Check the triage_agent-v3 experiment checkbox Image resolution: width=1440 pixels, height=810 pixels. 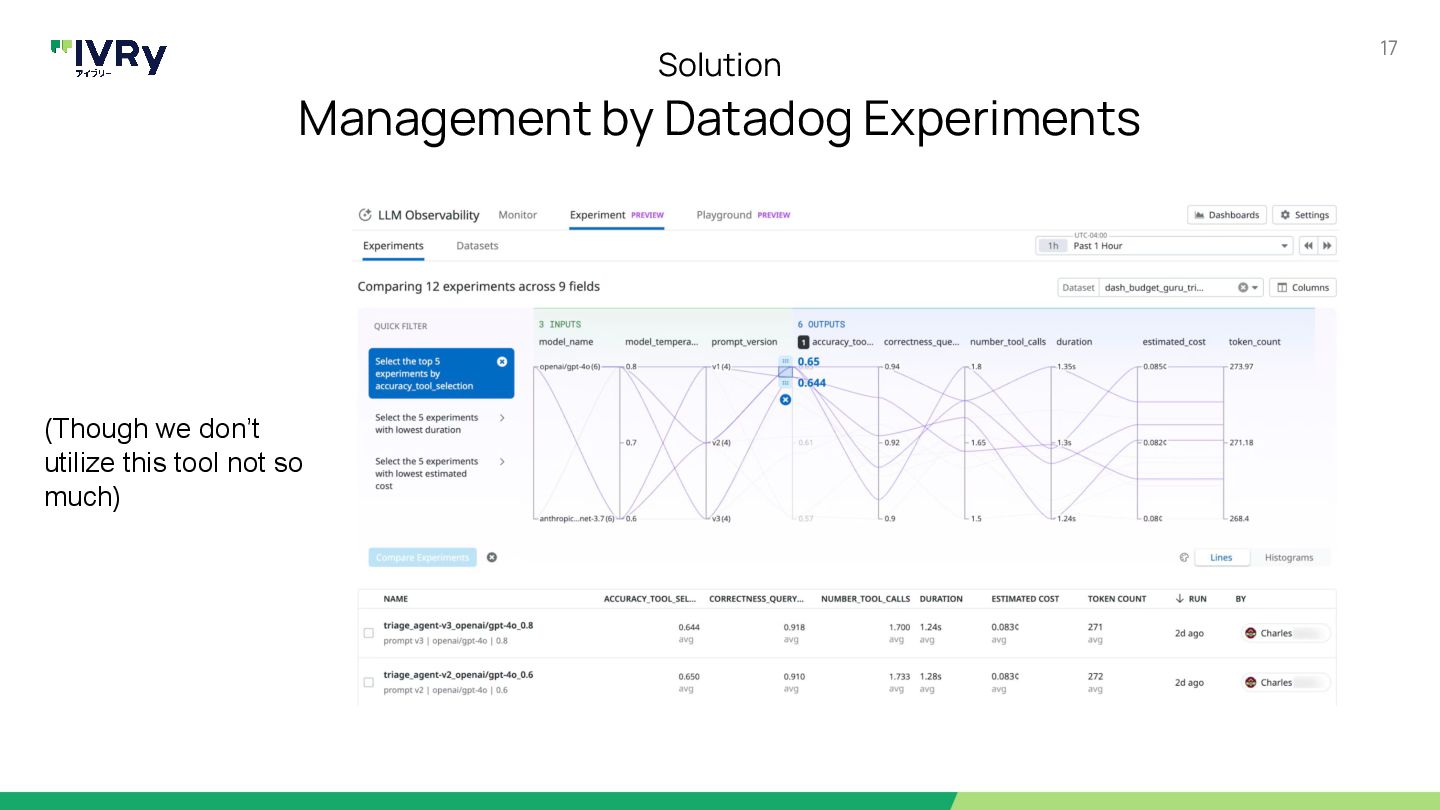tap(368, 633)
